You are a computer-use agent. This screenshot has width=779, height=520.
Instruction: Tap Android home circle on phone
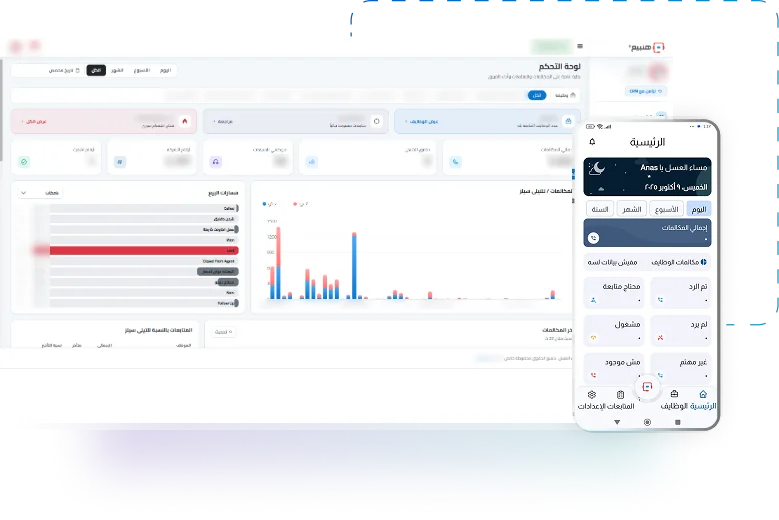tap(647, 422)
